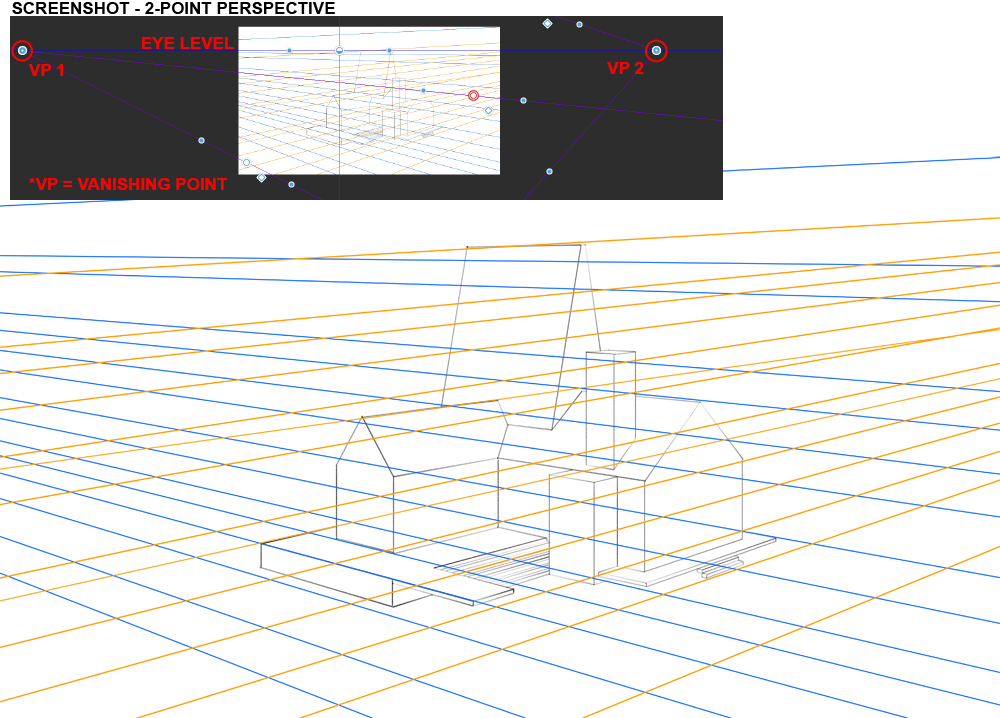Image resolution: width=1000 pixels, height=718 pixels.
Task: Click the red EYE LEVEL label
Action: (187, 43)
